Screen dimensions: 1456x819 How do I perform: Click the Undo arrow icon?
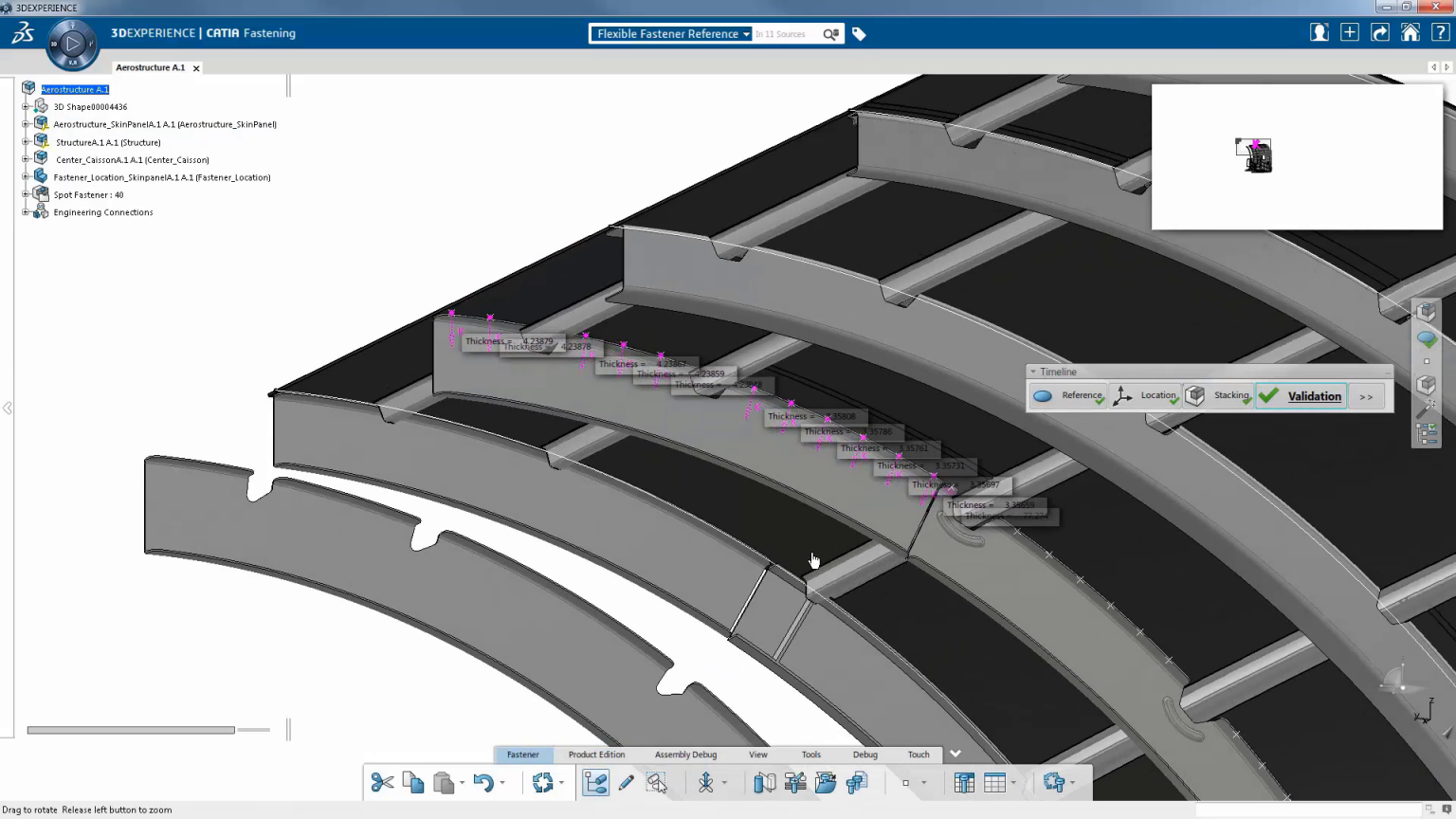pos(483,783)
